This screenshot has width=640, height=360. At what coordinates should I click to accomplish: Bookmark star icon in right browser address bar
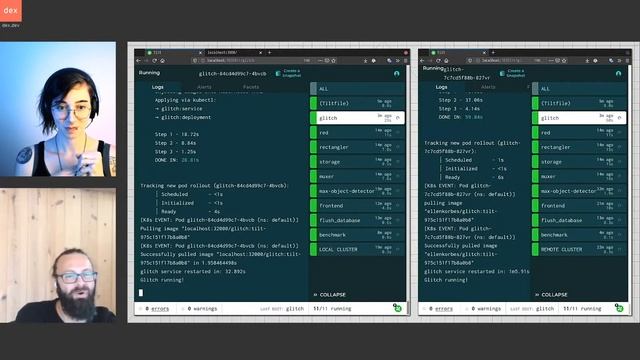[x=564, y=60]
